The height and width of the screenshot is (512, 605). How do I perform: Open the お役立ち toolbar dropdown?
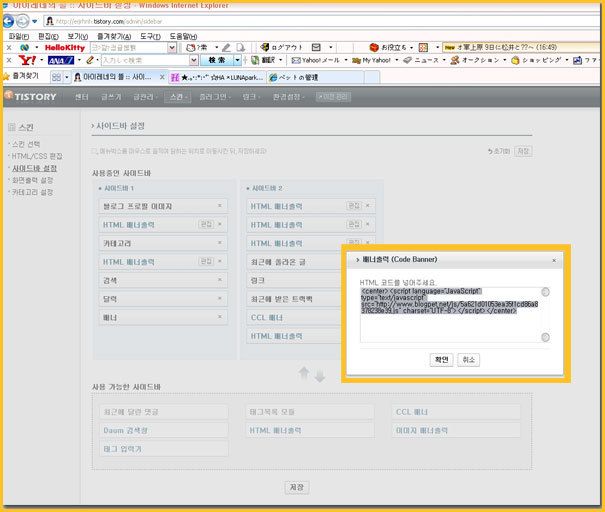pos(391,47)
